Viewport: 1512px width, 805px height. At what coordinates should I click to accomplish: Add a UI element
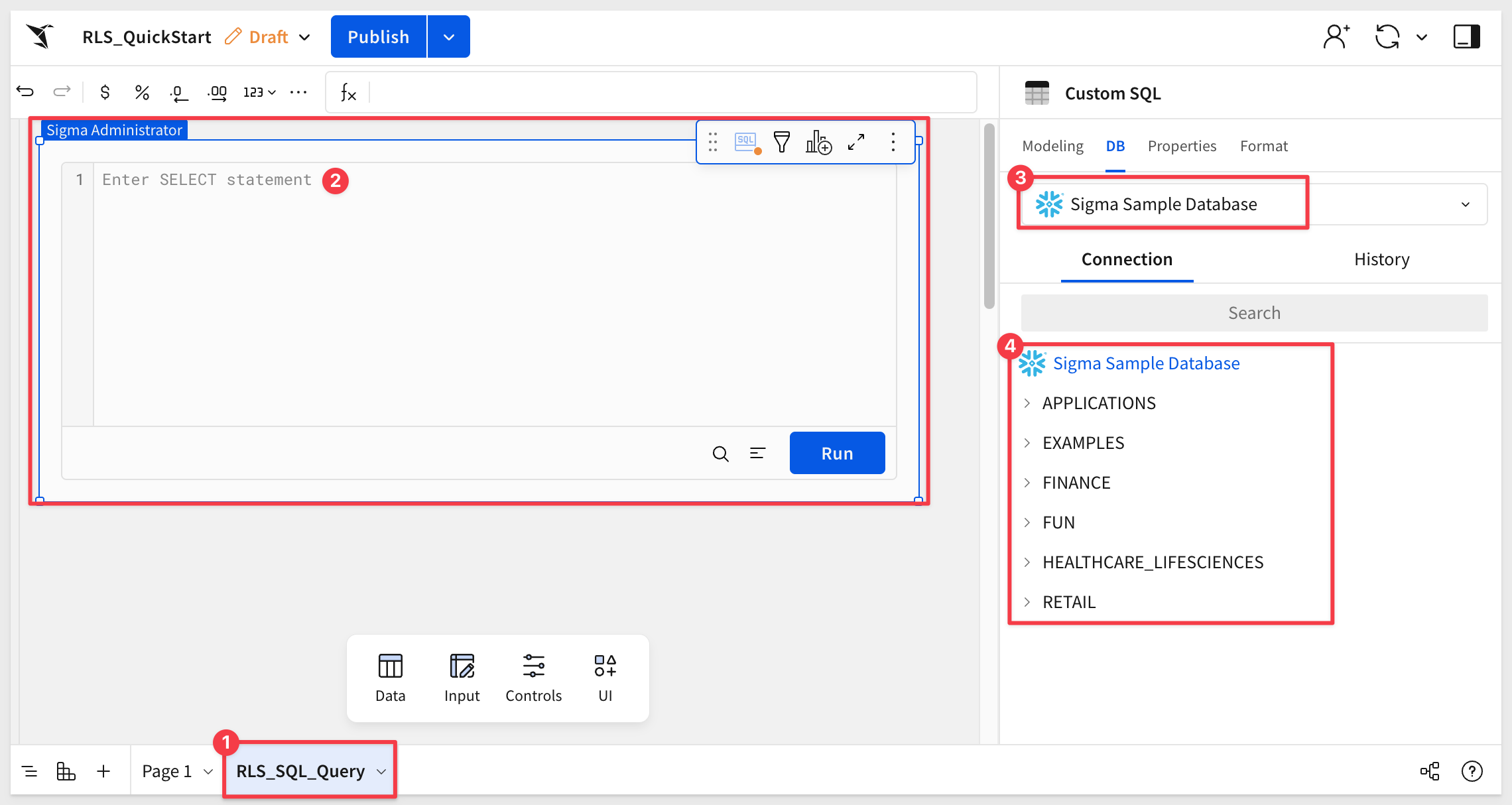pos(605,678)
